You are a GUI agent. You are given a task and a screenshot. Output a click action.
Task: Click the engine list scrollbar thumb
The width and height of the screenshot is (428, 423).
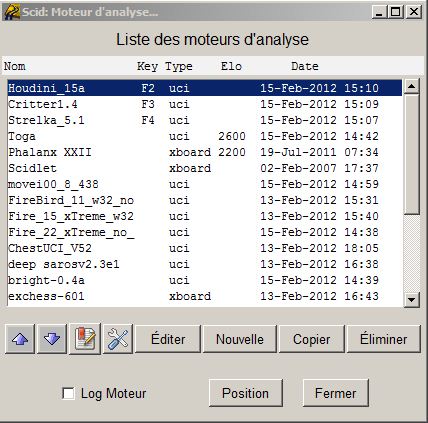(x=411, y=154)
